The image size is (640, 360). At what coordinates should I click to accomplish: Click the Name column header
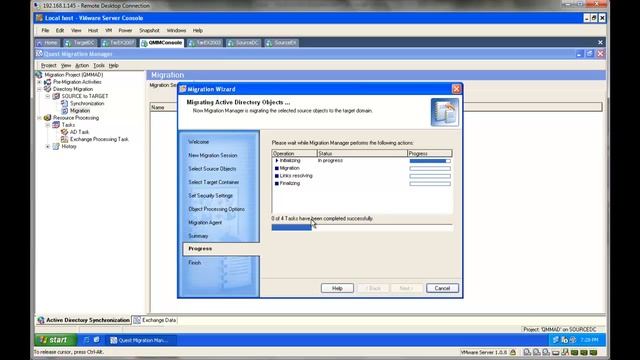[163, 107]
